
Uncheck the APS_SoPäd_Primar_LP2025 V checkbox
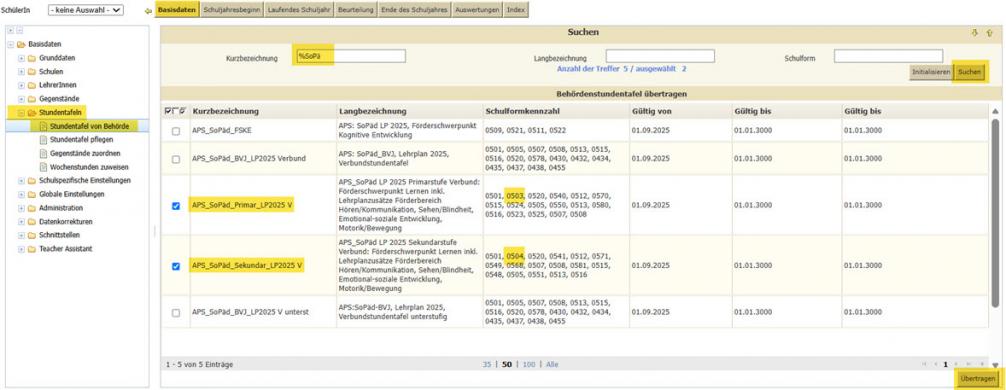[176, 206]
